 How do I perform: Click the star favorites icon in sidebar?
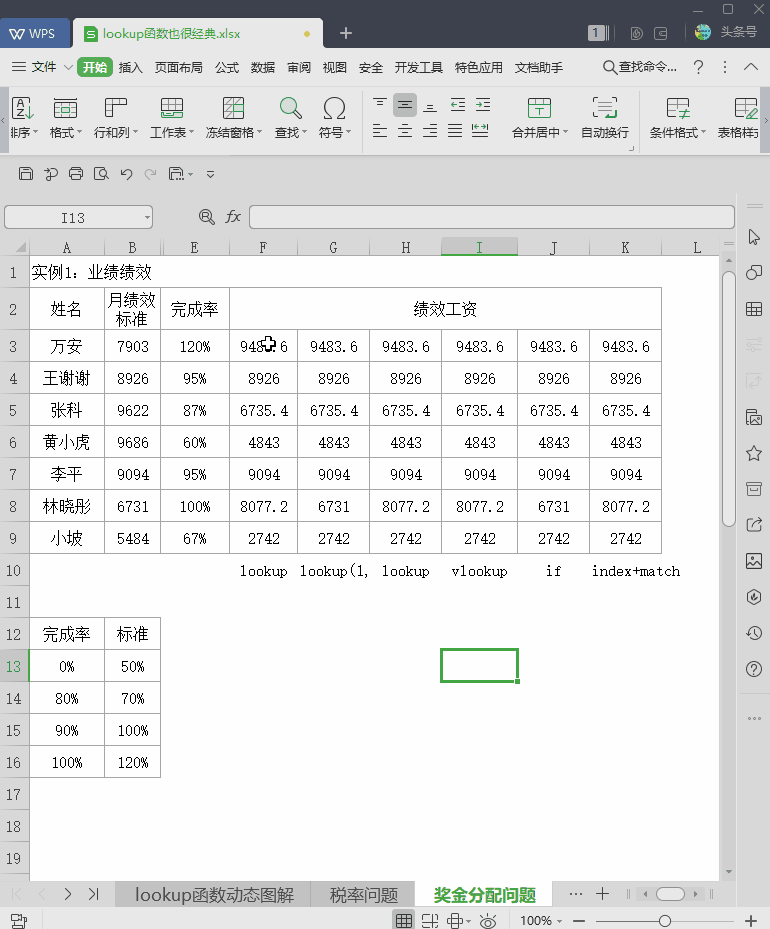tap(754, 454)
